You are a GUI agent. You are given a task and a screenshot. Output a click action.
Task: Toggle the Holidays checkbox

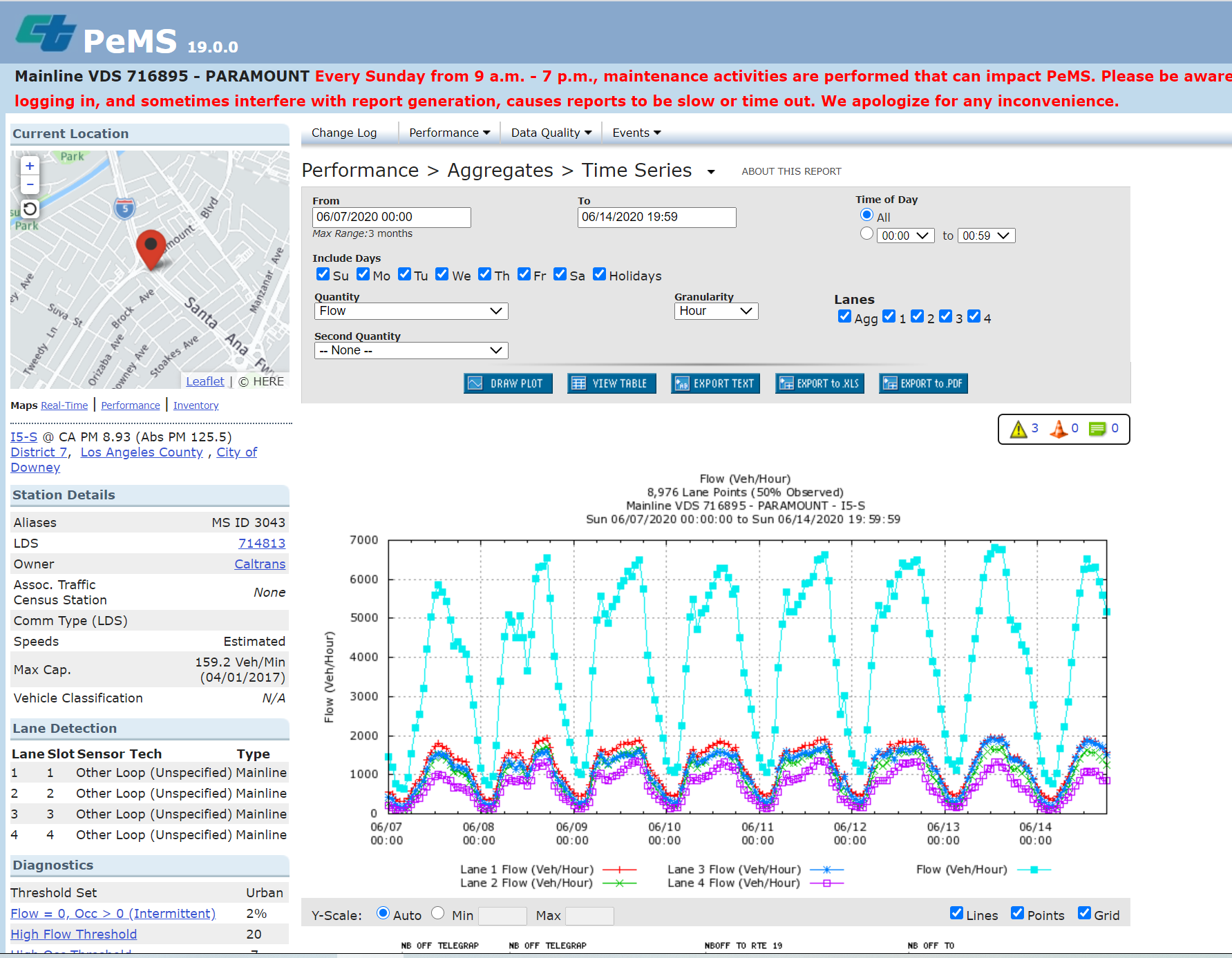(599, 274)
